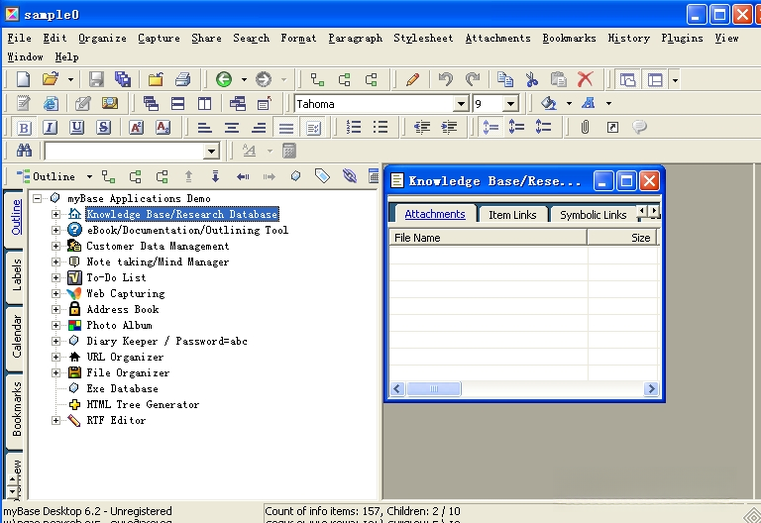Image resolution: width=761 pixels, height=523 pixels.
Task: Click the binoculars search icon
Action: (24, 151)
